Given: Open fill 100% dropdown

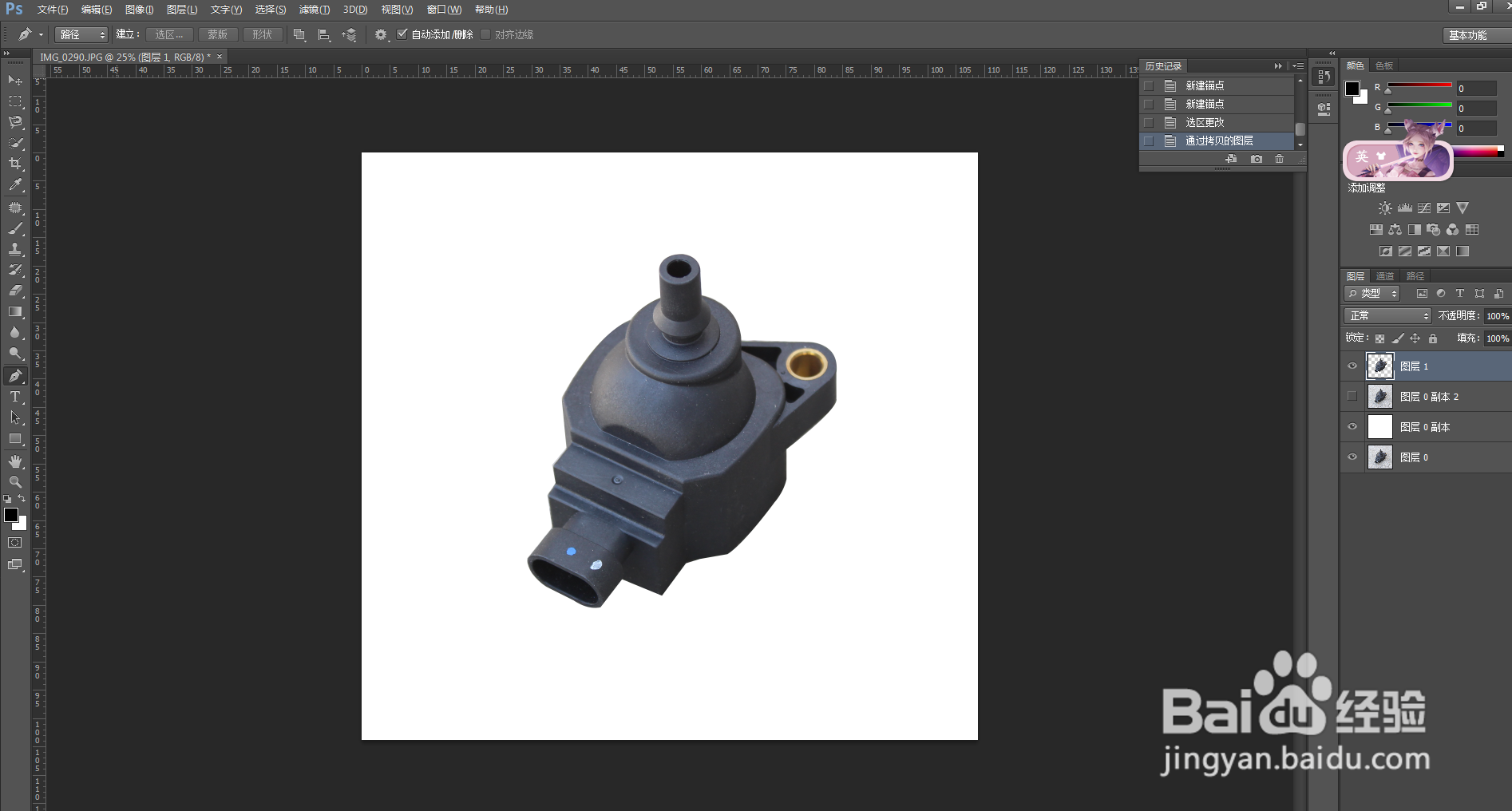Looking at the screenshot, I should pyautogui.click(x=1498, y=338).
